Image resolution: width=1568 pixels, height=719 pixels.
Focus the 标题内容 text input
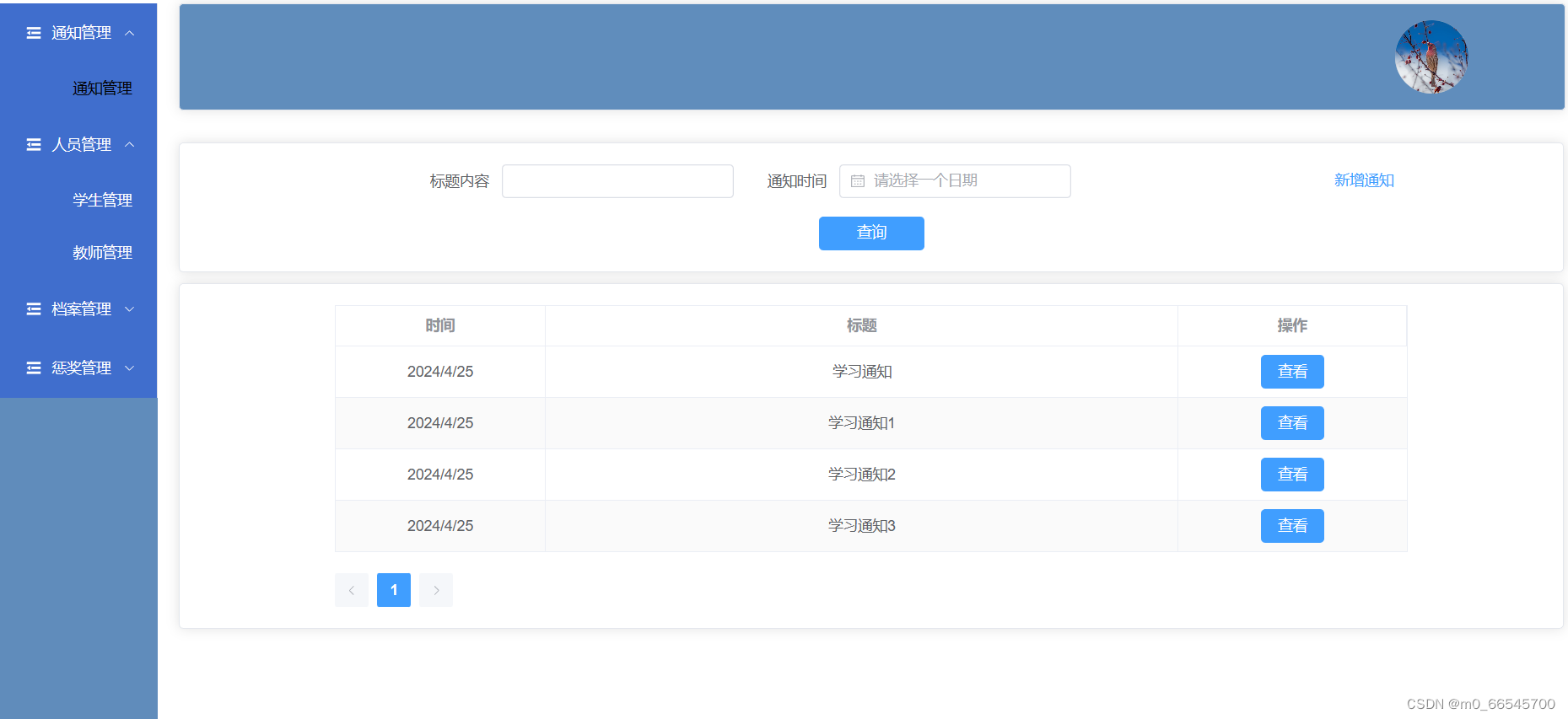[x=617, y=181]
